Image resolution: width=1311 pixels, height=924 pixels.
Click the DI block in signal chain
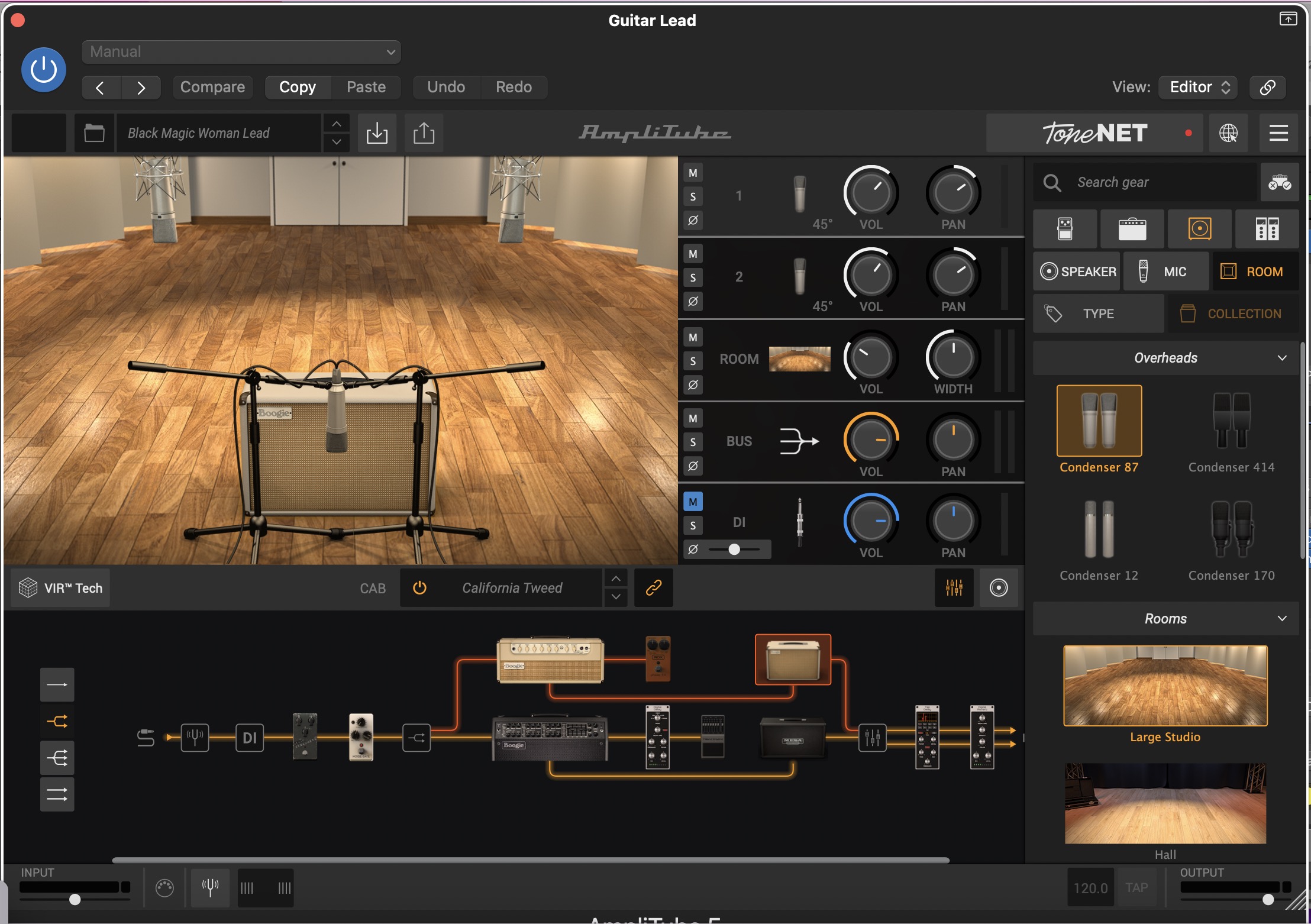[250, 738]
